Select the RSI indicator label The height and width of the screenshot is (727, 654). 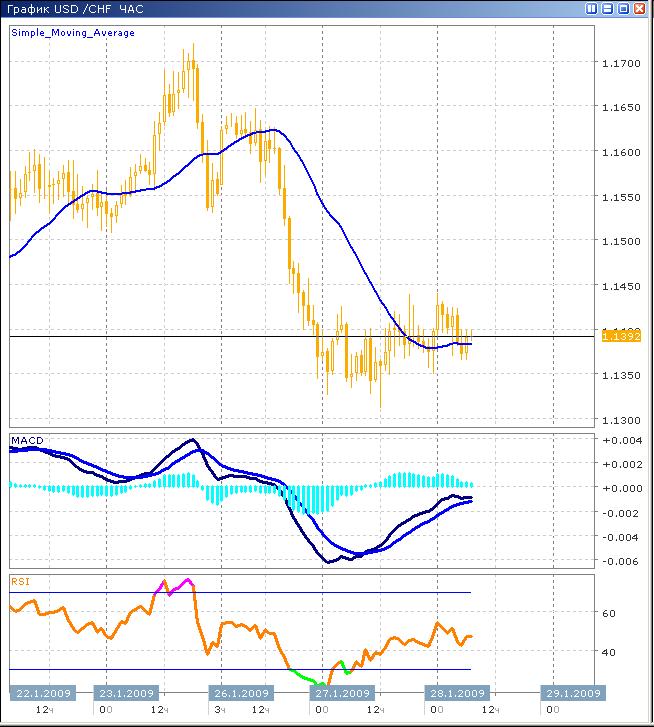pyautogui.click(x=20, y=580)
